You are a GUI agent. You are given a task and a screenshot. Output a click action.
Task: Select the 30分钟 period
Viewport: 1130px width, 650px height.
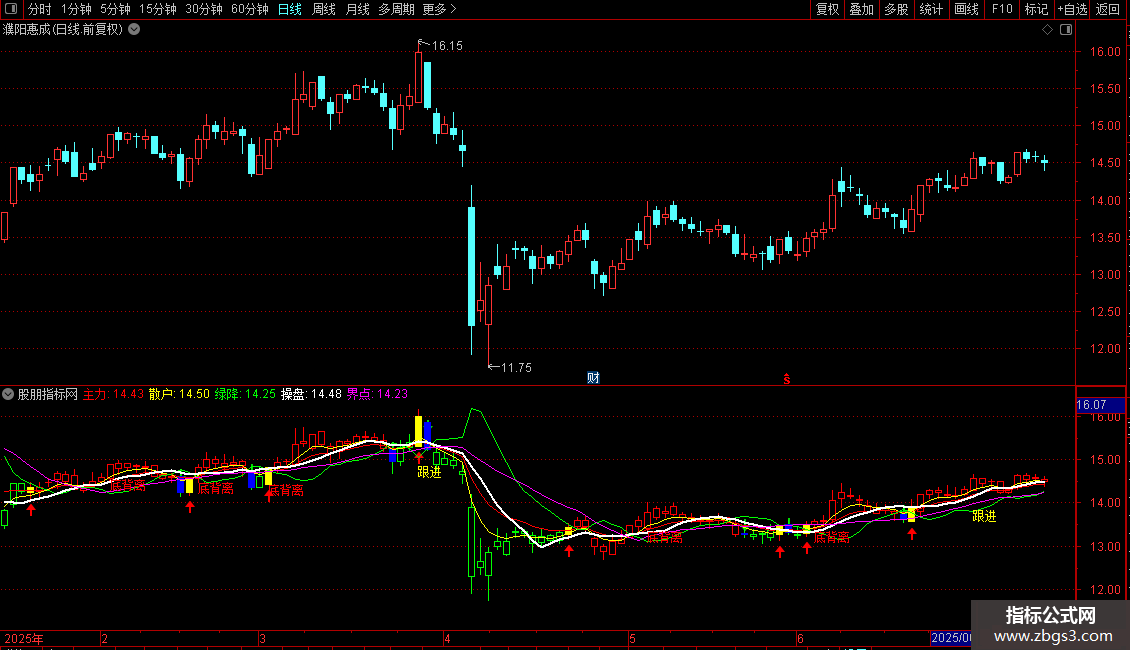204,9
